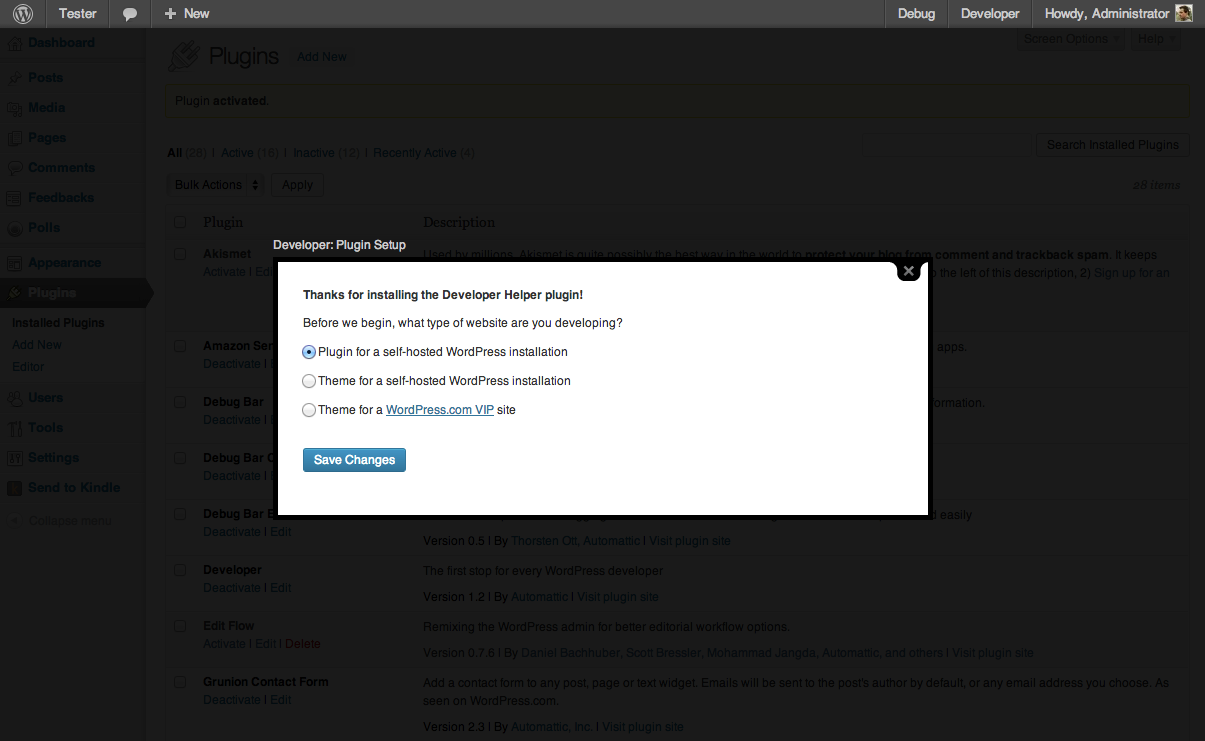The image size is (1205, 741).
Task: Select Plugin for self-hosted WordPress radio option
Action: pos(309,352)
